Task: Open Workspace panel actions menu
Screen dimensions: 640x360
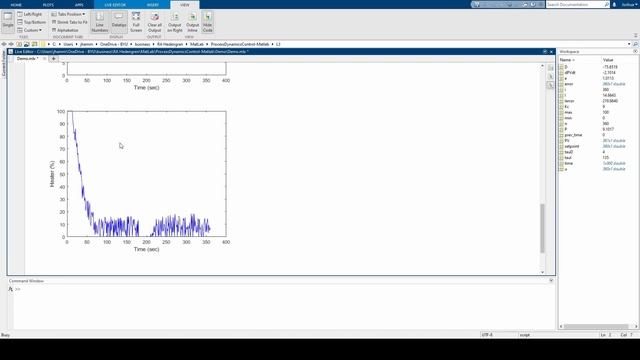Action: pyautogui.click(x=635, y=52)
